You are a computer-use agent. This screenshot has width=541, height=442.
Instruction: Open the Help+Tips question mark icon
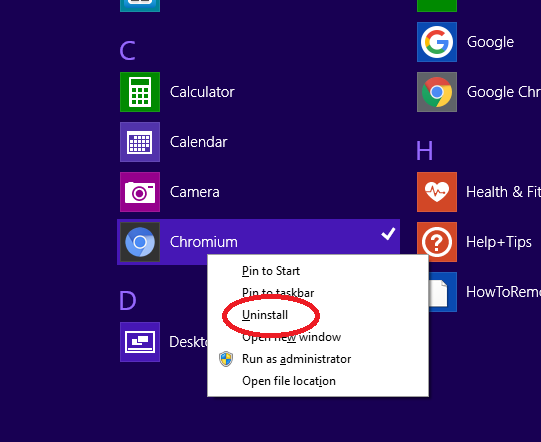(437, 242)
